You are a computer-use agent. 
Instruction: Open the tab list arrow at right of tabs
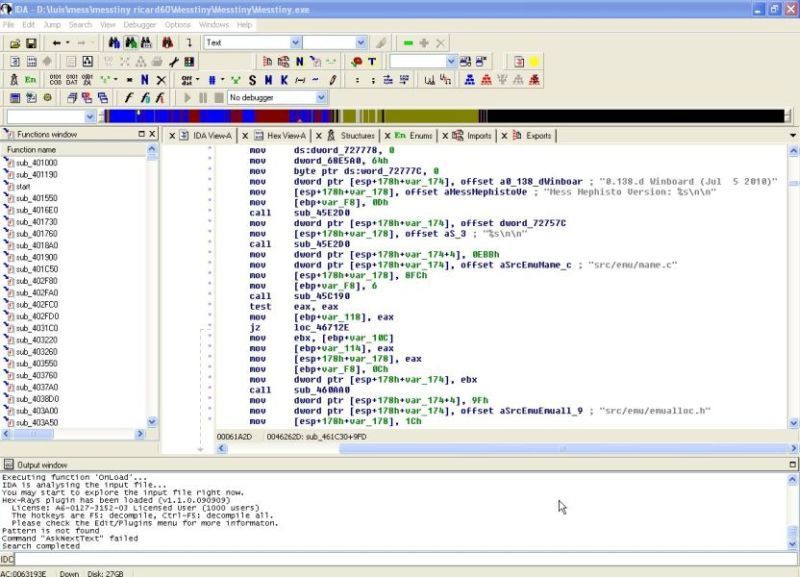(x=793, y=136)
